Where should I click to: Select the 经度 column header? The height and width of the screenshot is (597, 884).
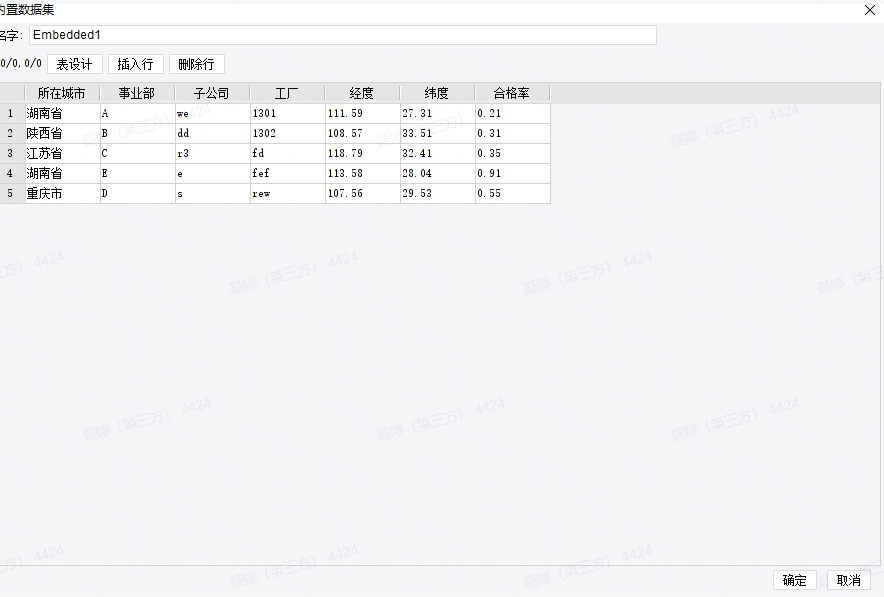(x=362, y=93)
